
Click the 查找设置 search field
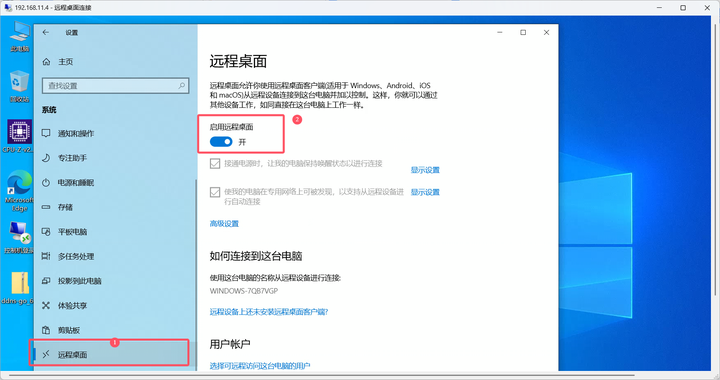coord(115,85)
